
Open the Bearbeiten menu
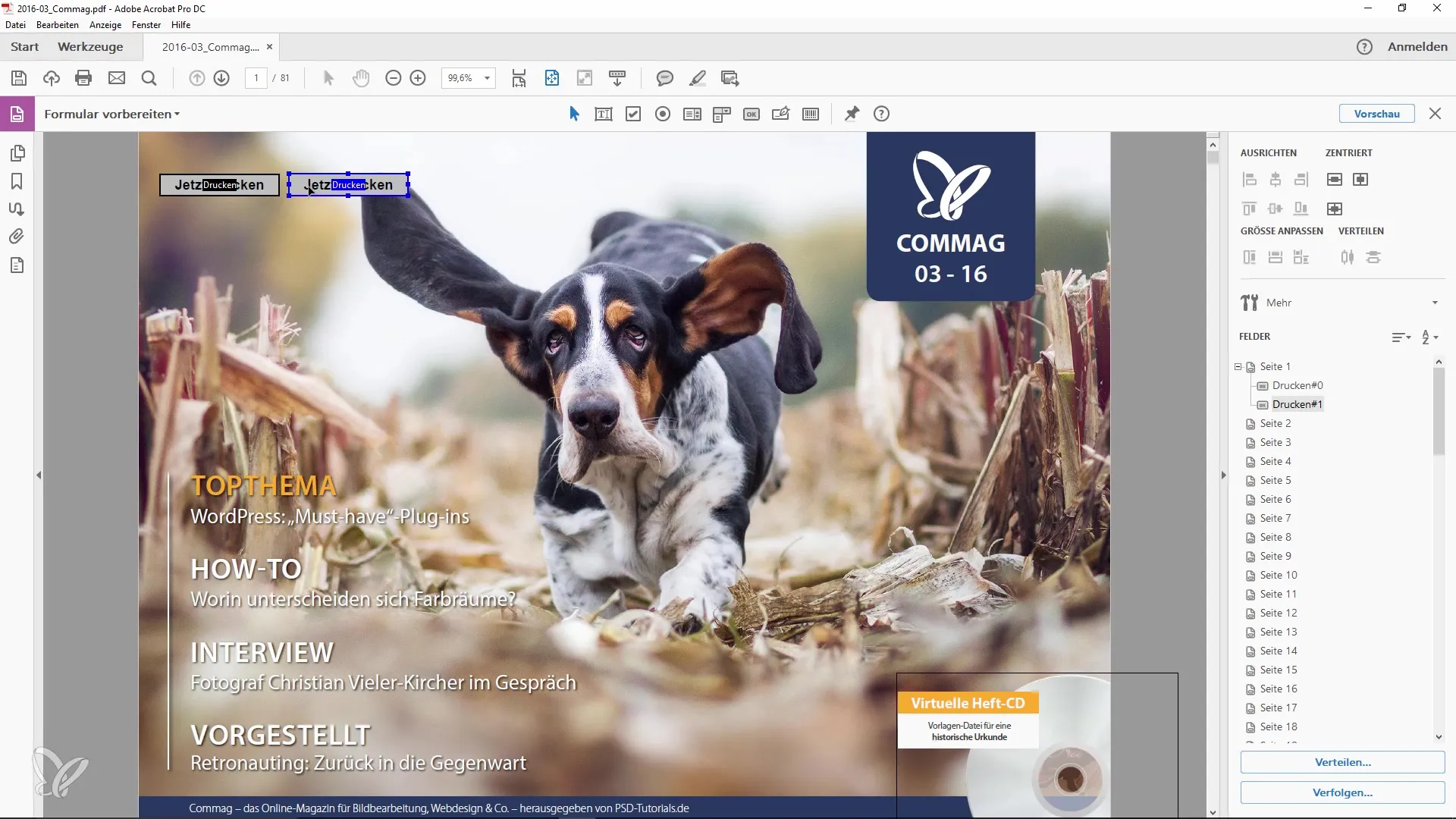click(57, 25)
